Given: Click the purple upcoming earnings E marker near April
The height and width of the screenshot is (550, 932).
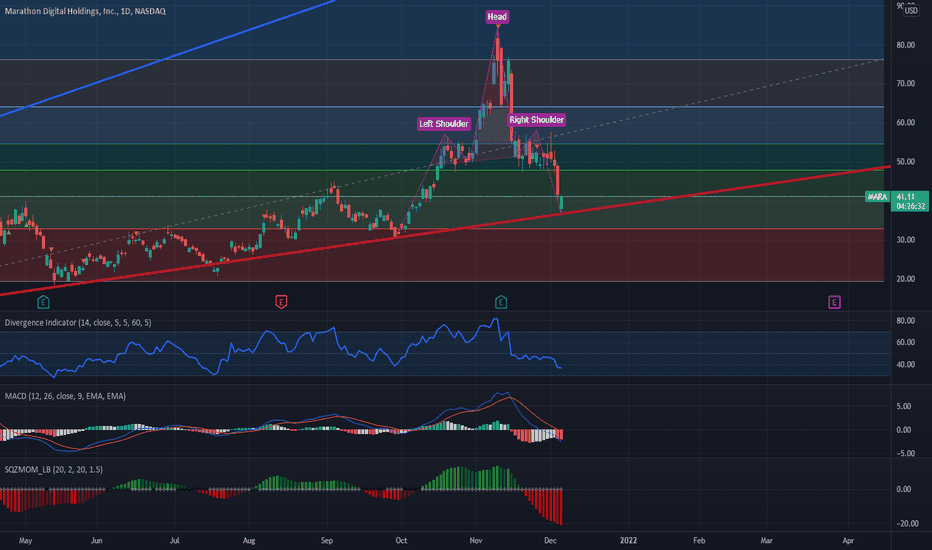Looking at the screenshot, I should [835, 303].
